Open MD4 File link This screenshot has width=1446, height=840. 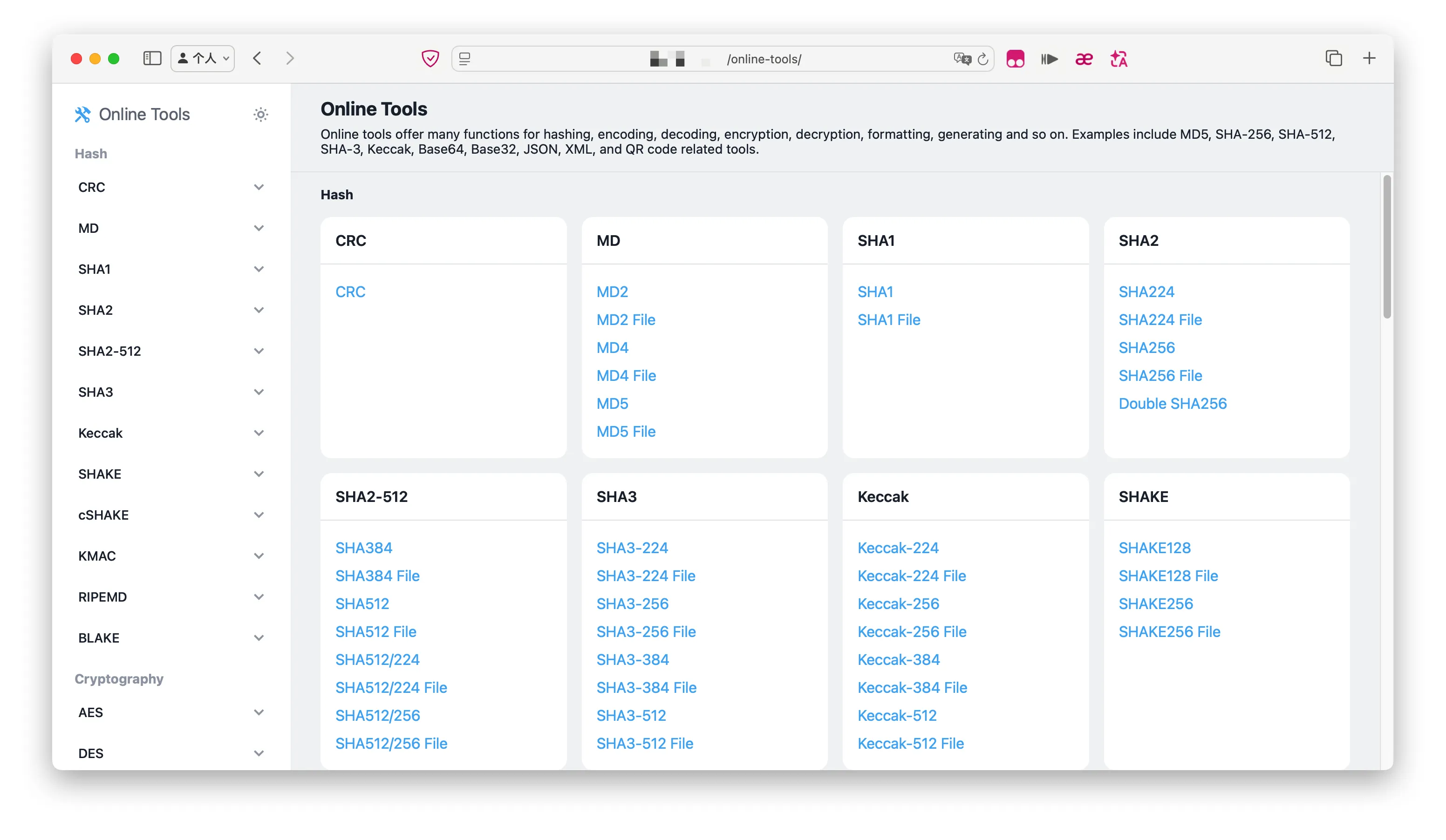click(x=626, y=376)
